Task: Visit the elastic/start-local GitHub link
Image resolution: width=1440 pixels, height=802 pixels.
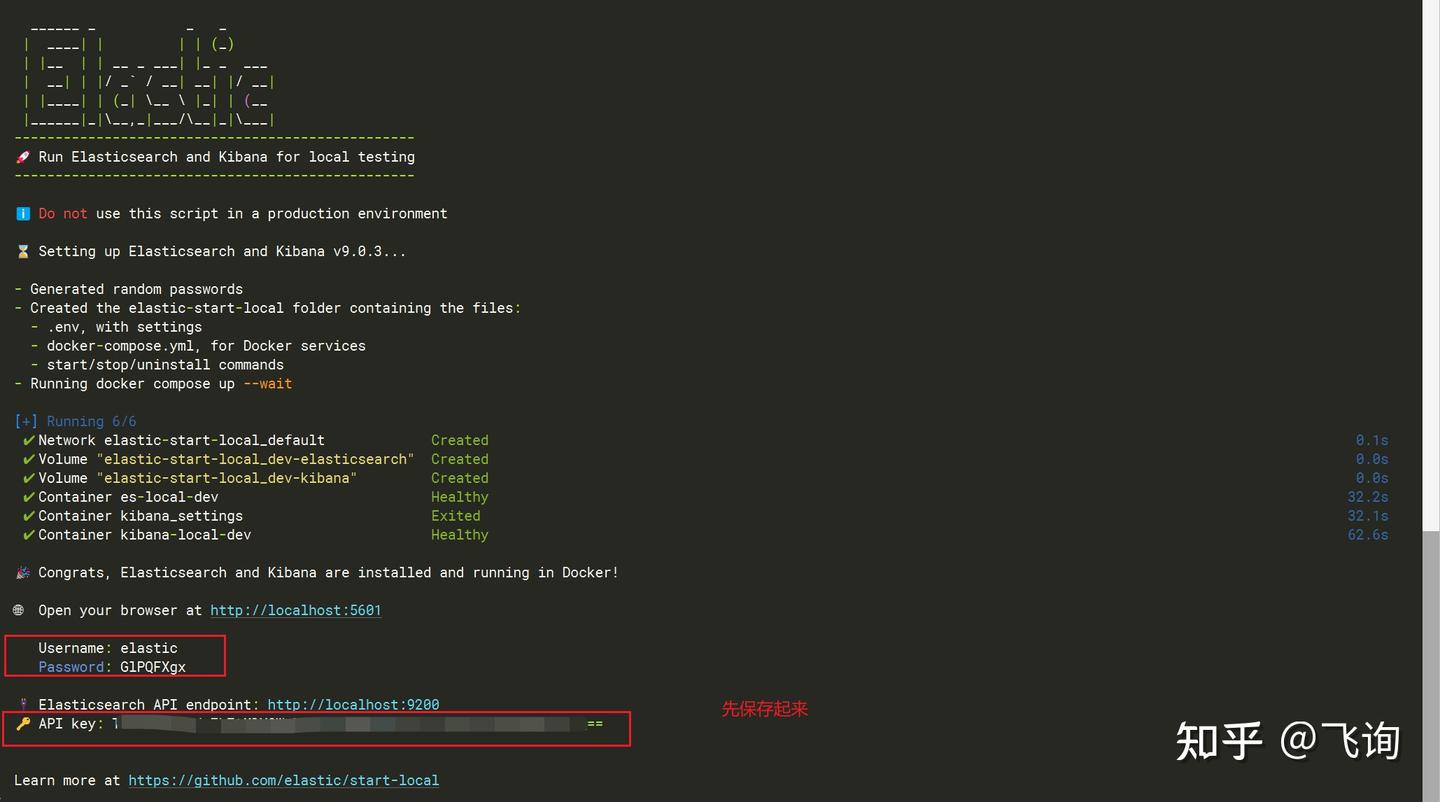Action: (x=283, y=780)
